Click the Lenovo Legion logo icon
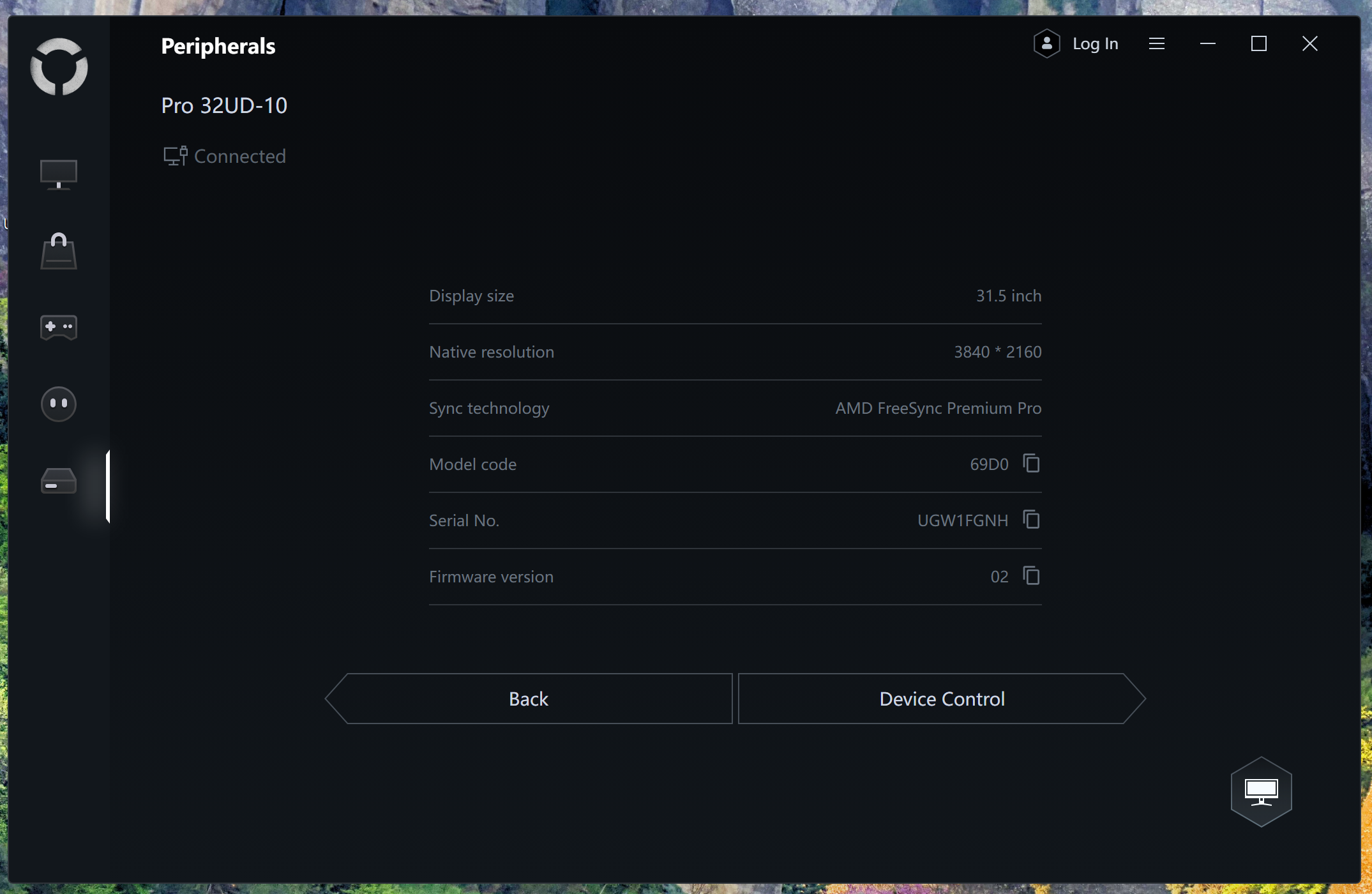Viewport: 1372px width, 894px height. tap(59, 66)
